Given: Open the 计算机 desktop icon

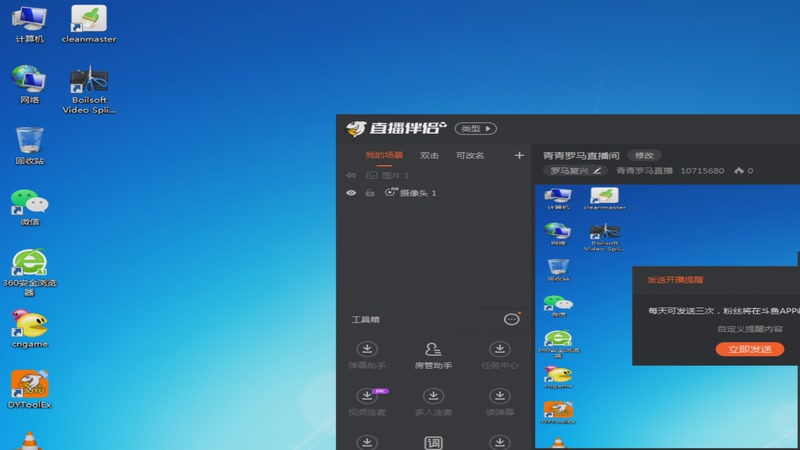Looking at the screenshot, I should click(30, 24).
